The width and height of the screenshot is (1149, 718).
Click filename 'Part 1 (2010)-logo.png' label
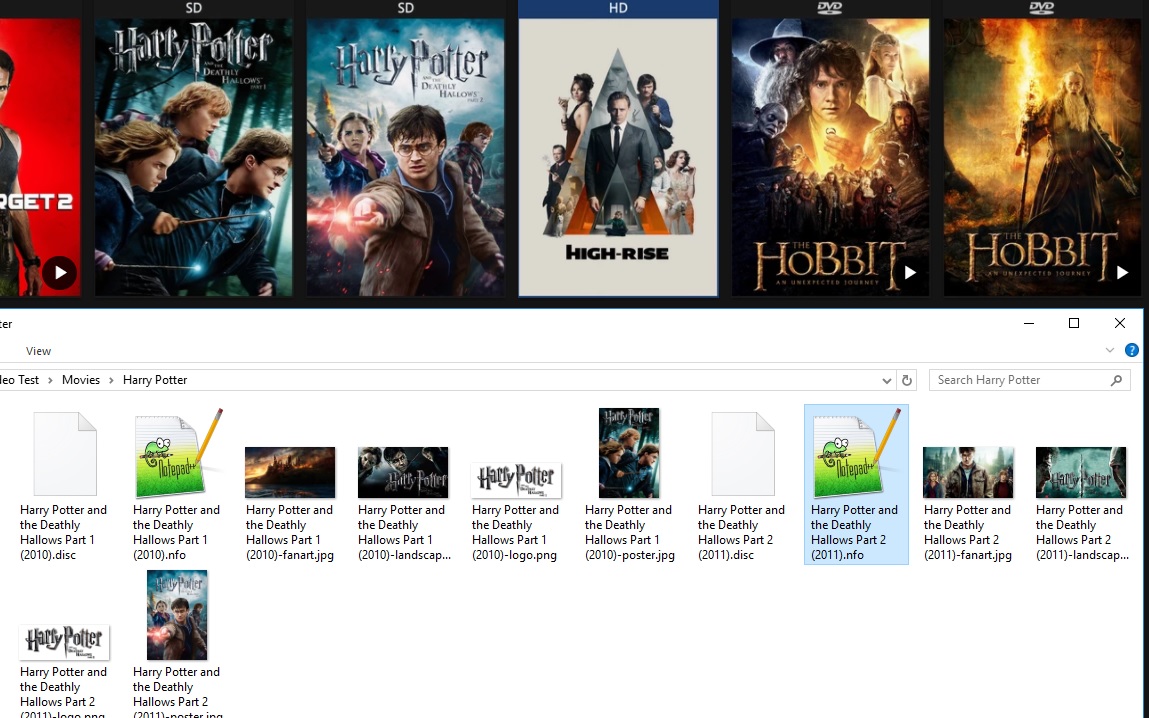coord(515,533)
